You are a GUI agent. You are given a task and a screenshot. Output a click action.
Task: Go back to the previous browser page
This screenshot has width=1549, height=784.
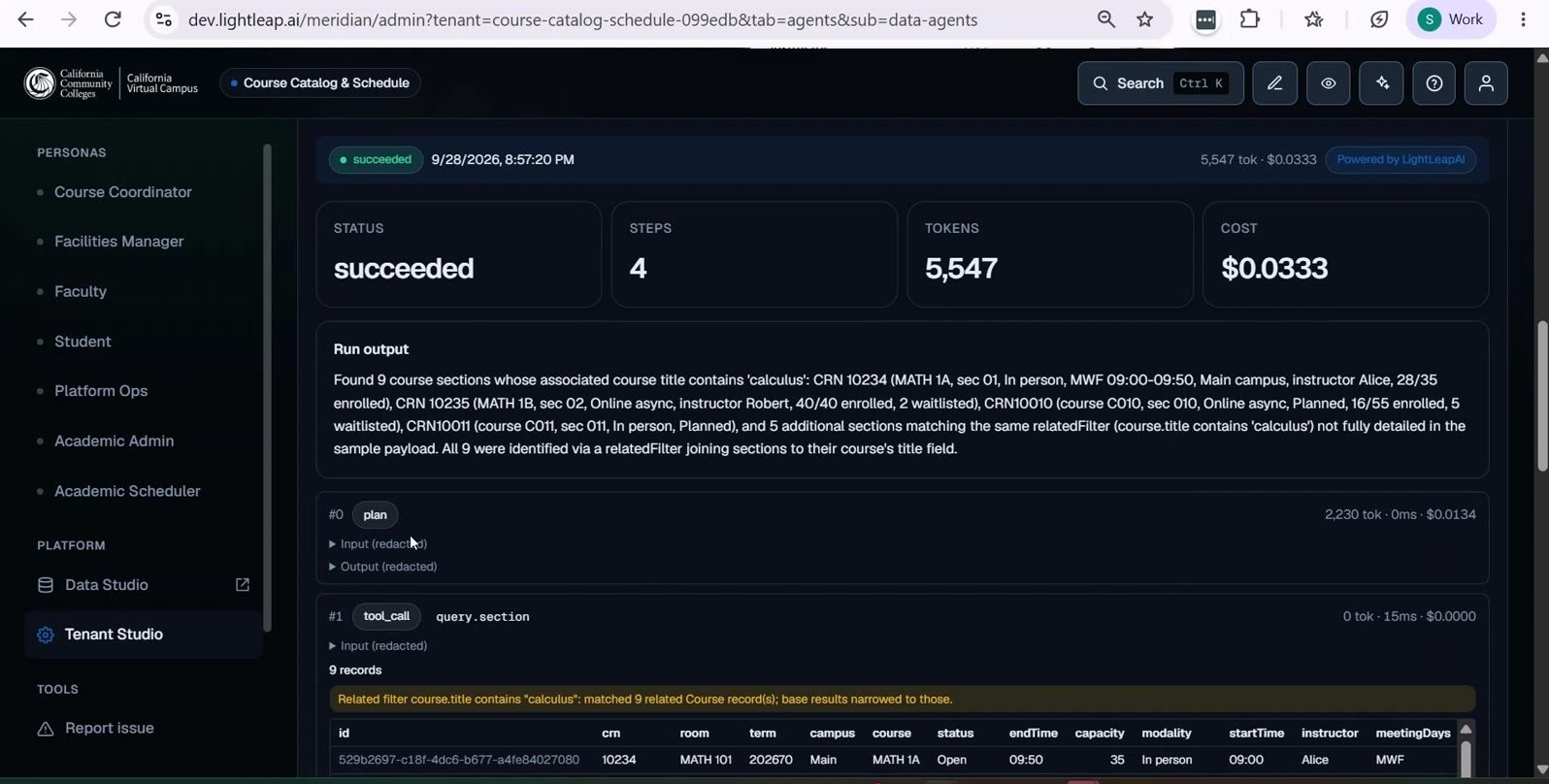[26, 19]
